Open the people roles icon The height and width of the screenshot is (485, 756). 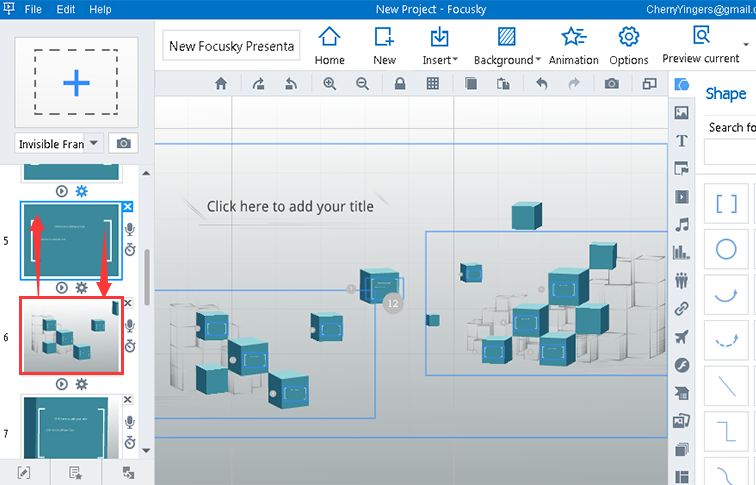682,281
